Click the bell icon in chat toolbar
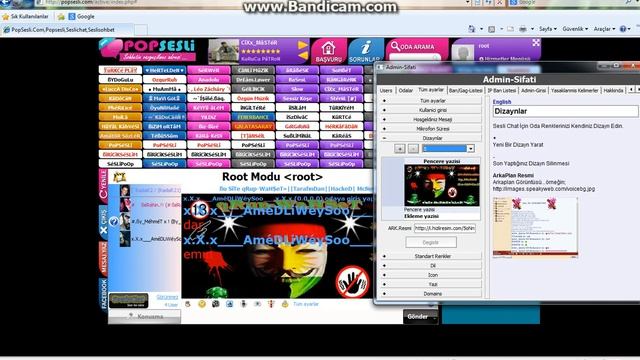The height and width of the screenshot is (360, 640). 285,304
